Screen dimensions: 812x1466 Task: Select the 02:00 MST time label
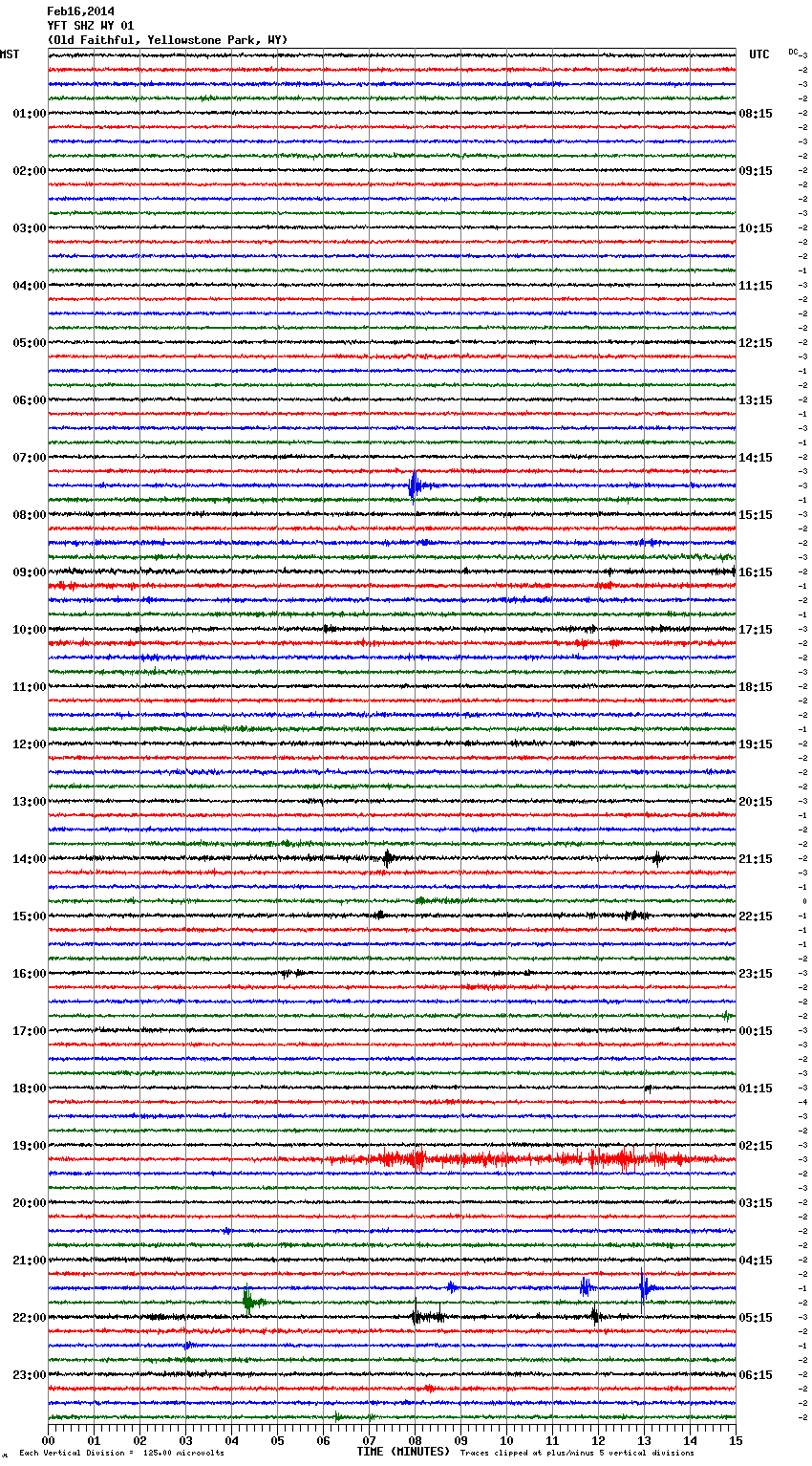[29, 171]
